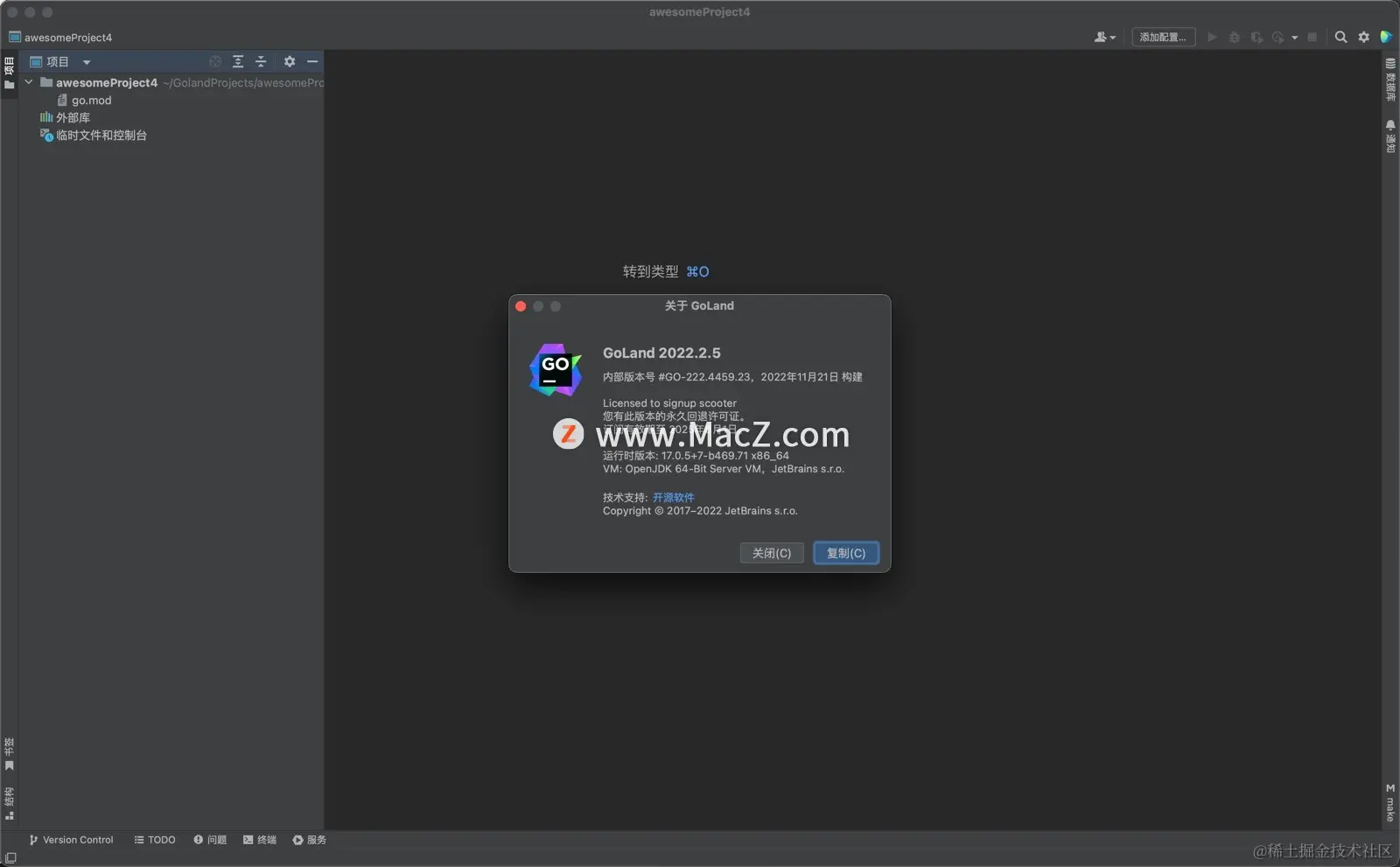The width and height of the screenshot is (1400, 867).
Task: Open the 问题 problems tool window
Action: pos(210,840)
